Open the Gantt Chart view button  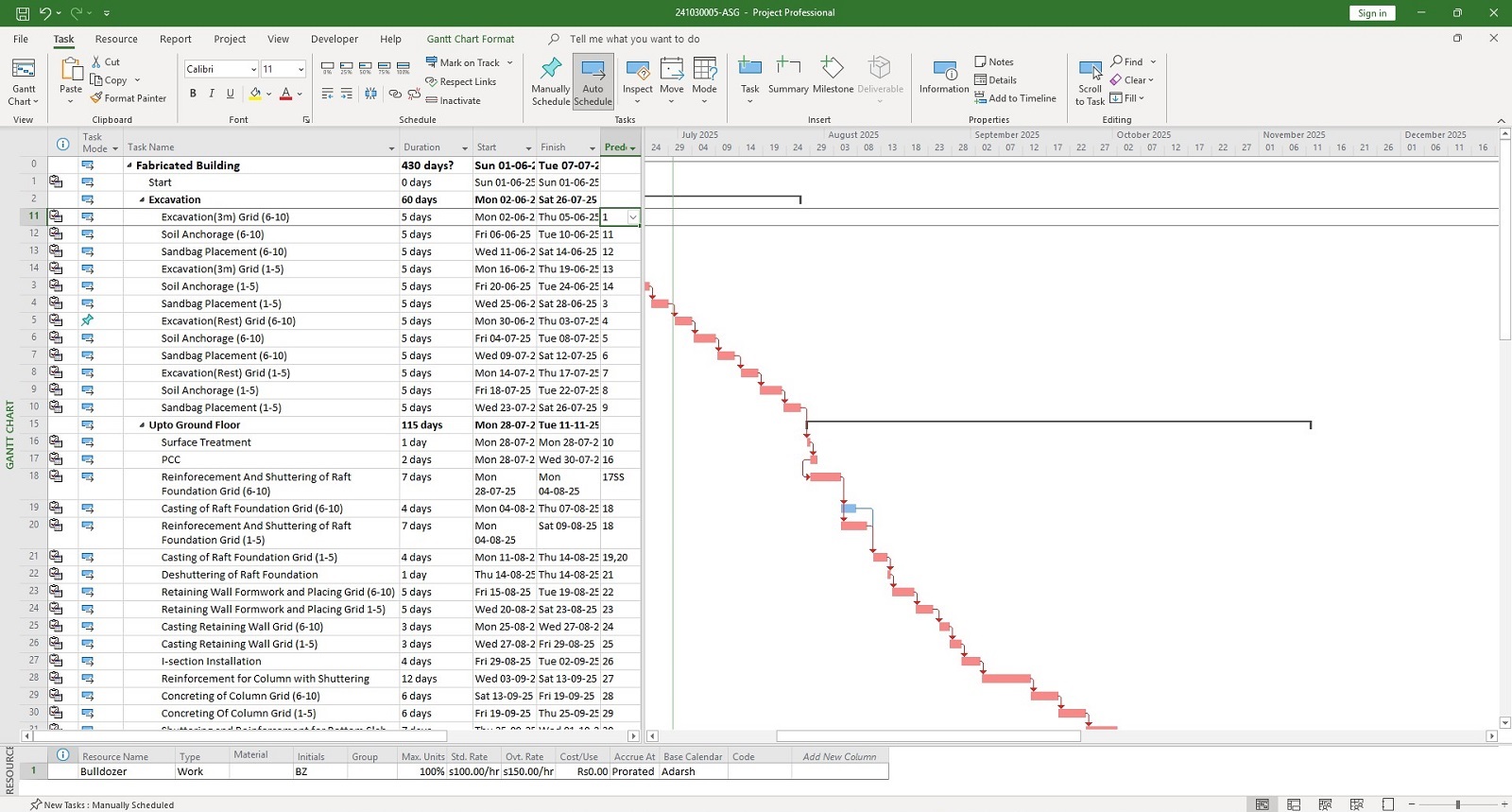pos(24,81)
